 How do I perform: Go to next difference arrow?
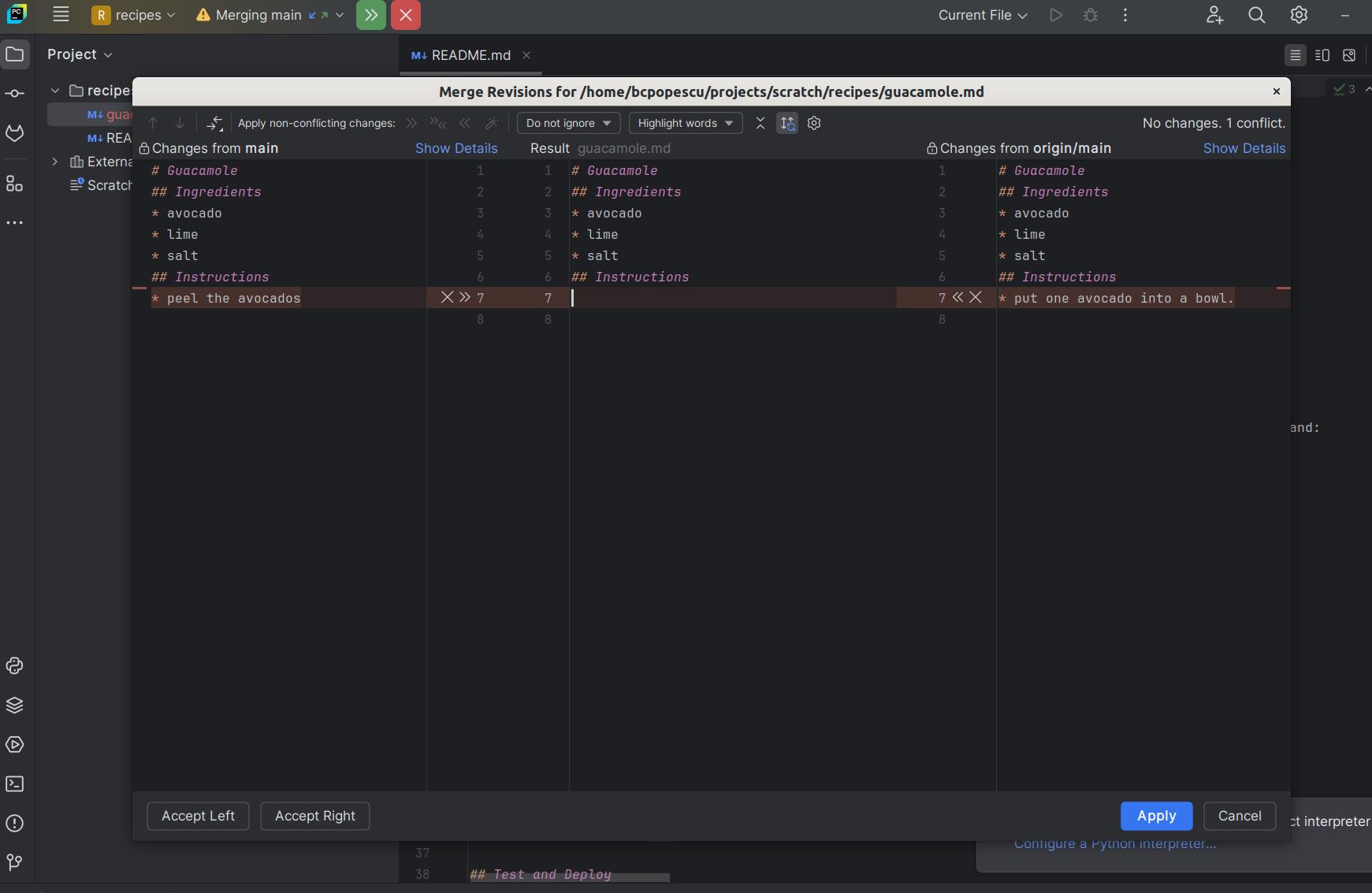click(180, 123)
